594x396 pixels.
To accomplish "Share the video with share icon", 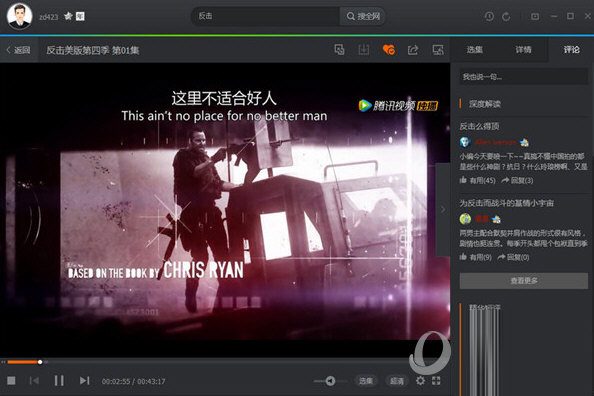I will 413,50.
